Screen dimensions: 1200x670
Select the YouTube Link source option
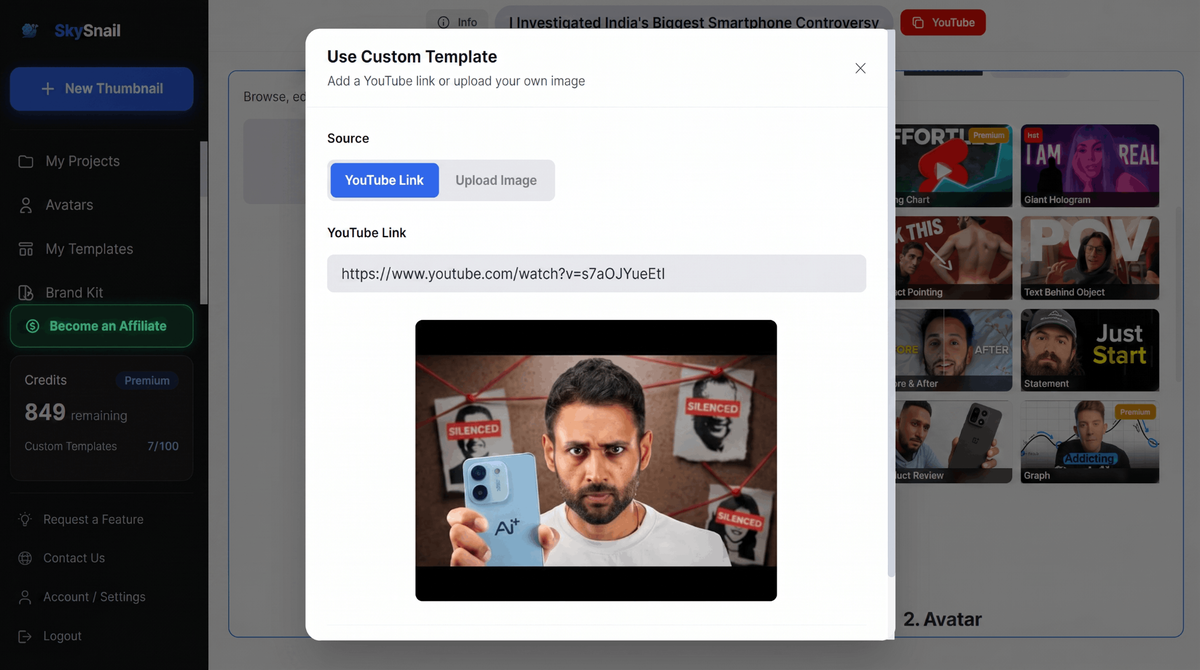(x=385, y=180)
